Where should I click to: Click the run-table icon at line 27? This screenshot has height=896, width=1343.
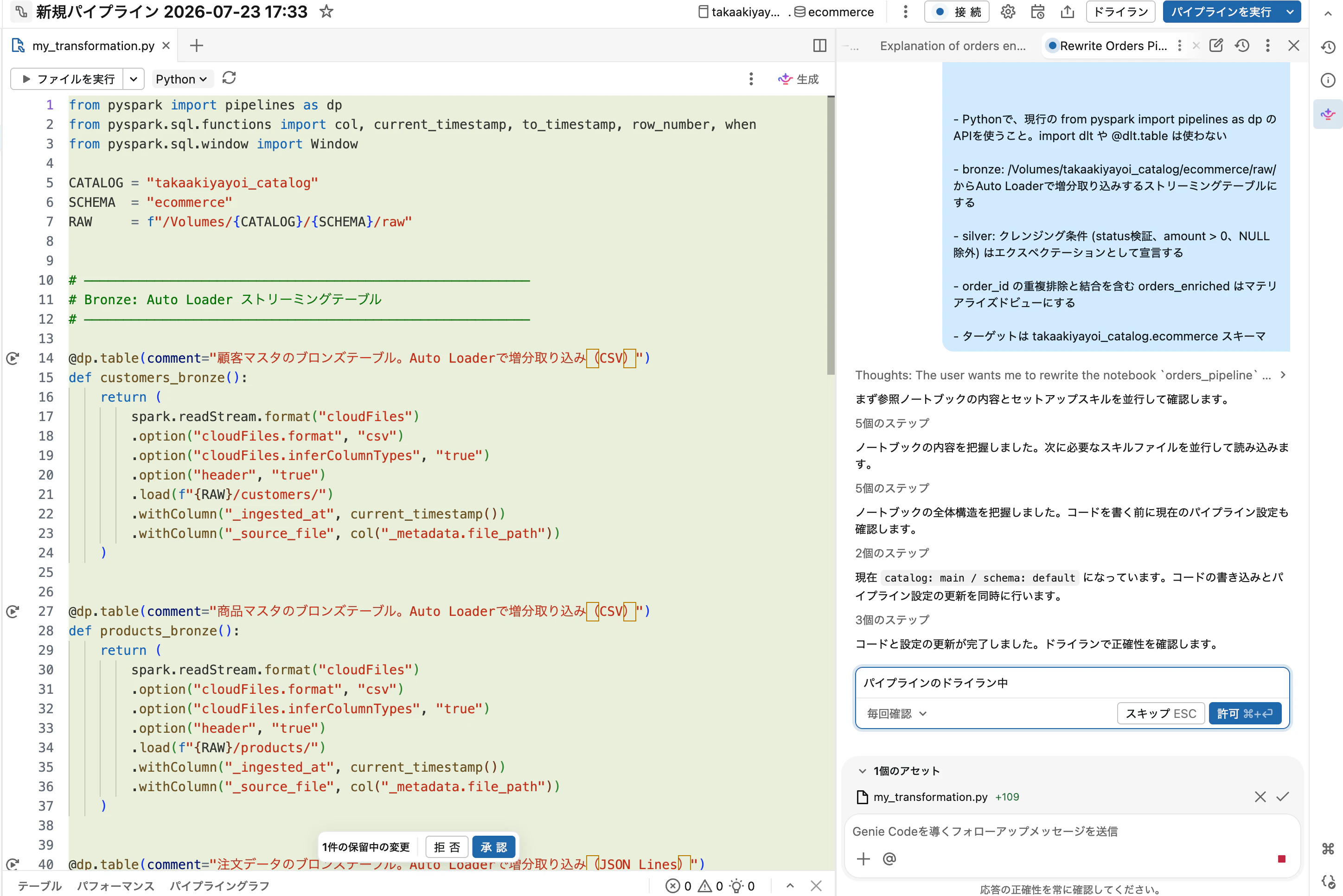[13, 611]
